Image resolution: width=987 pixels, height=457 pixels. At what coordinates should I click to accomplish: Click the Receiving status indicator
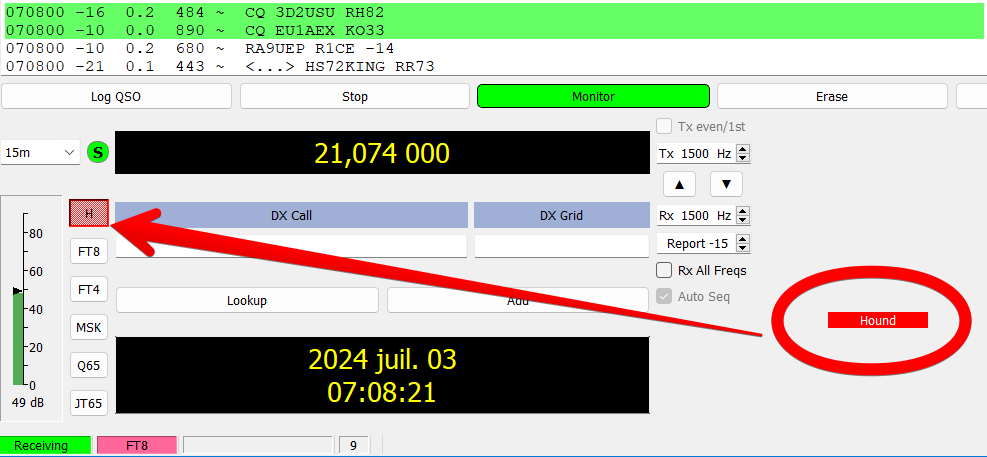tap(45, 446)
